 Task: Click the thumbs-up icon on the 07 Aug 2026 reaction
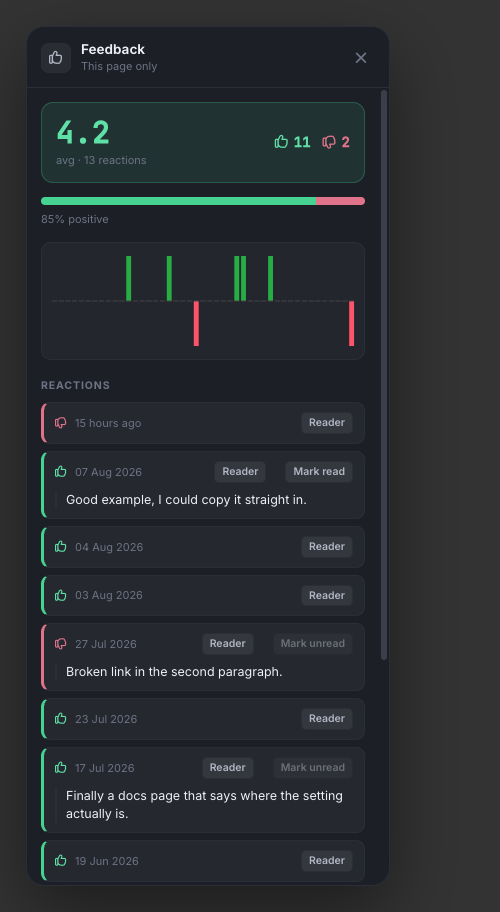(x=60, y=472)
